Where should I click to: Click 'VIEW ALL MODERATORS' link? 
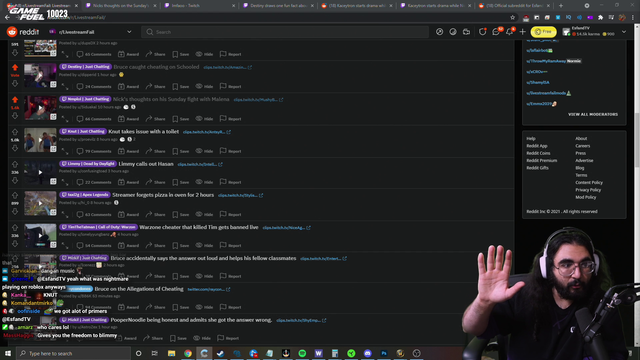tap(593, 114)
